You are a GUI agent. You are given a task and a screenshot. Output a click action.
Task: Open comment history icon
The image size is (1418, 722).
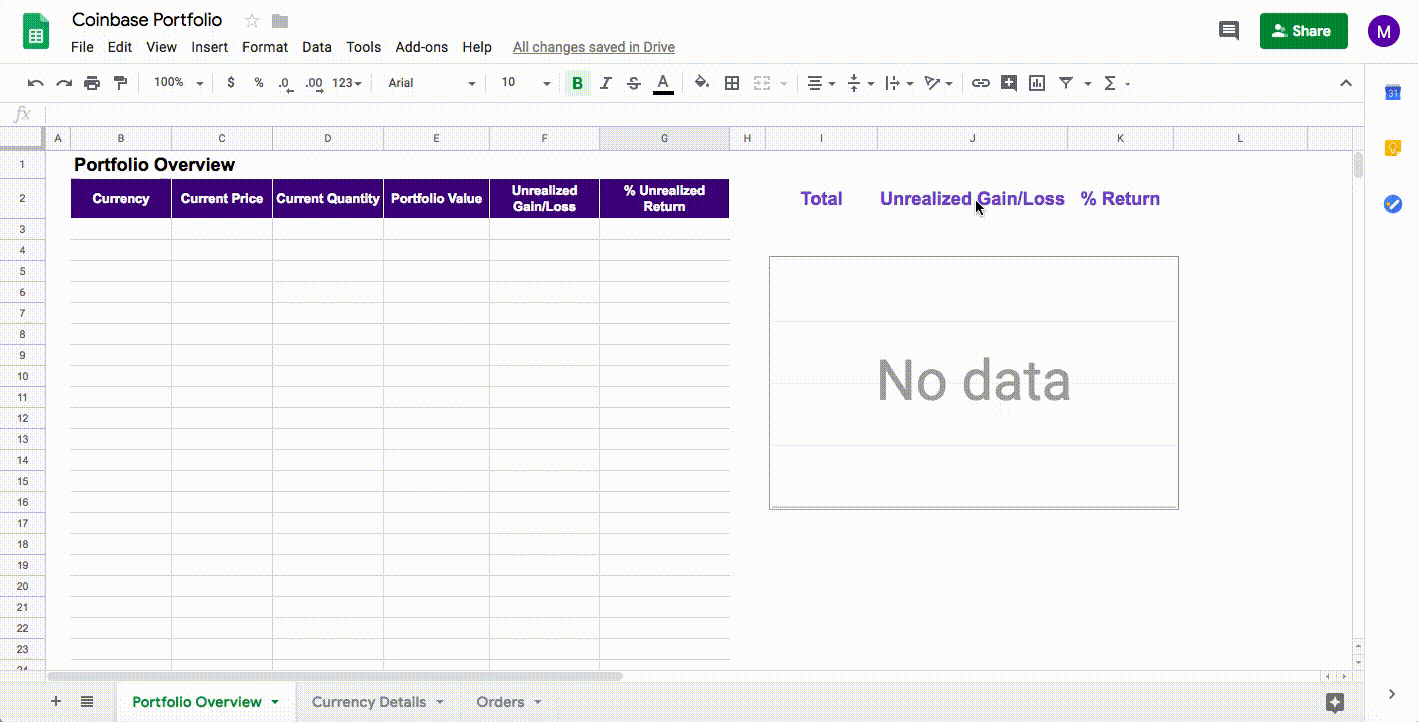pyautogui.click(x=1229, y=31)
